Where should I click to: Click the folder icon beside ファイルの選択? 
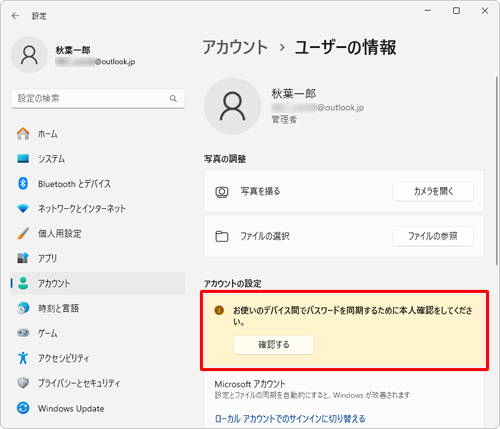[222, 236]
